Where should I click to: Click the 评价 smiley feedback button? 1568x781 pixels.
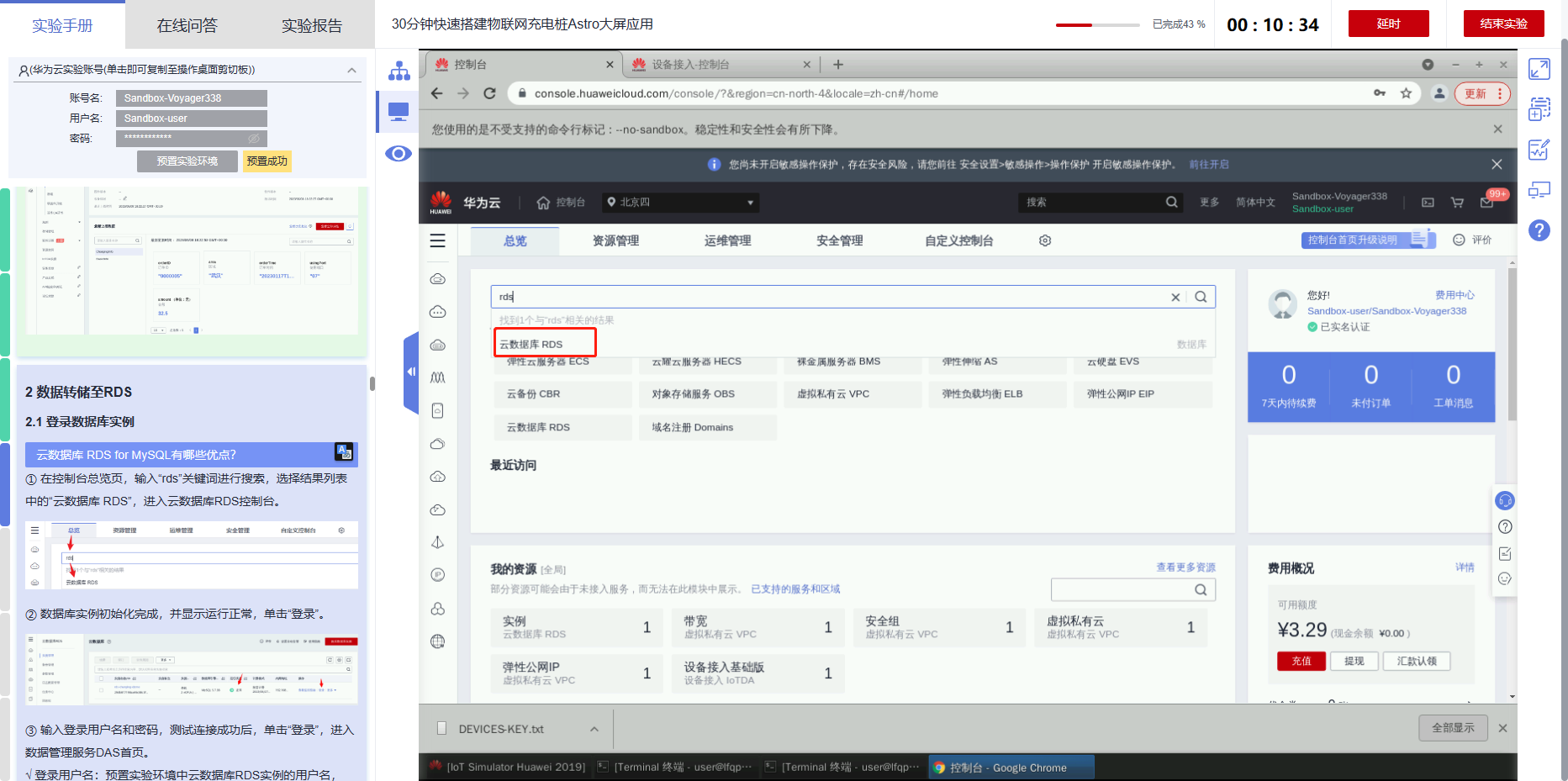[x=1472, y=240]
